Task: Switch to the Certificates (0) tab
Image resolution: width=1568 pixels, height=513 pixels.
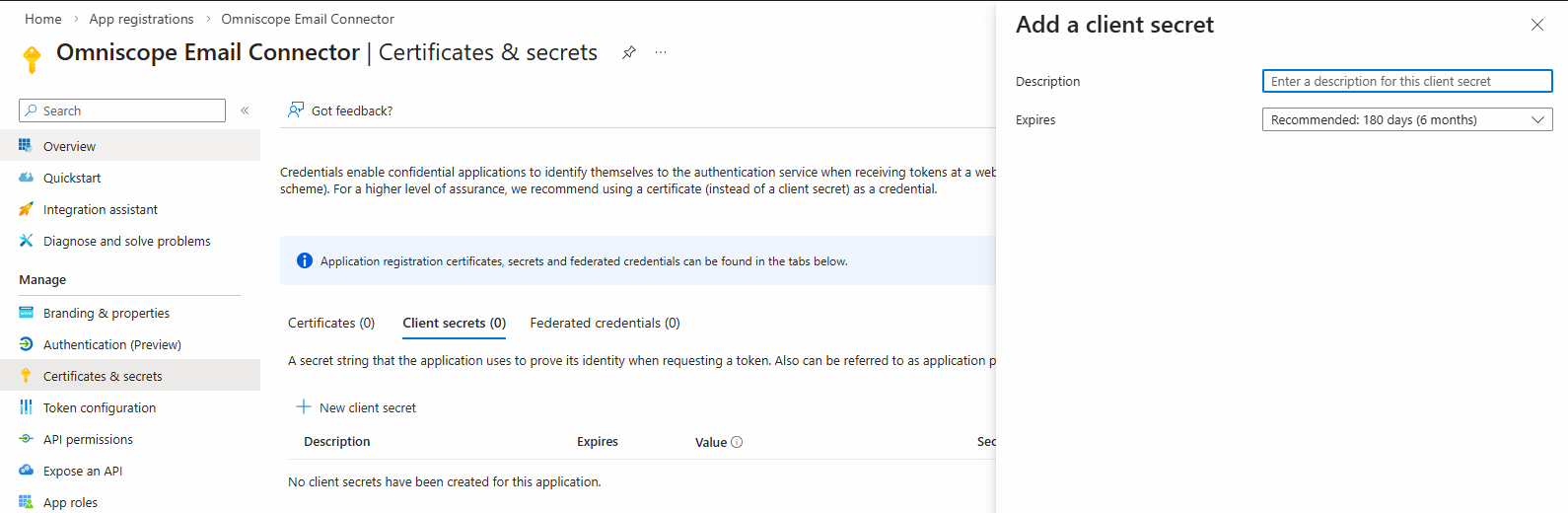Action: click(331, 323)
